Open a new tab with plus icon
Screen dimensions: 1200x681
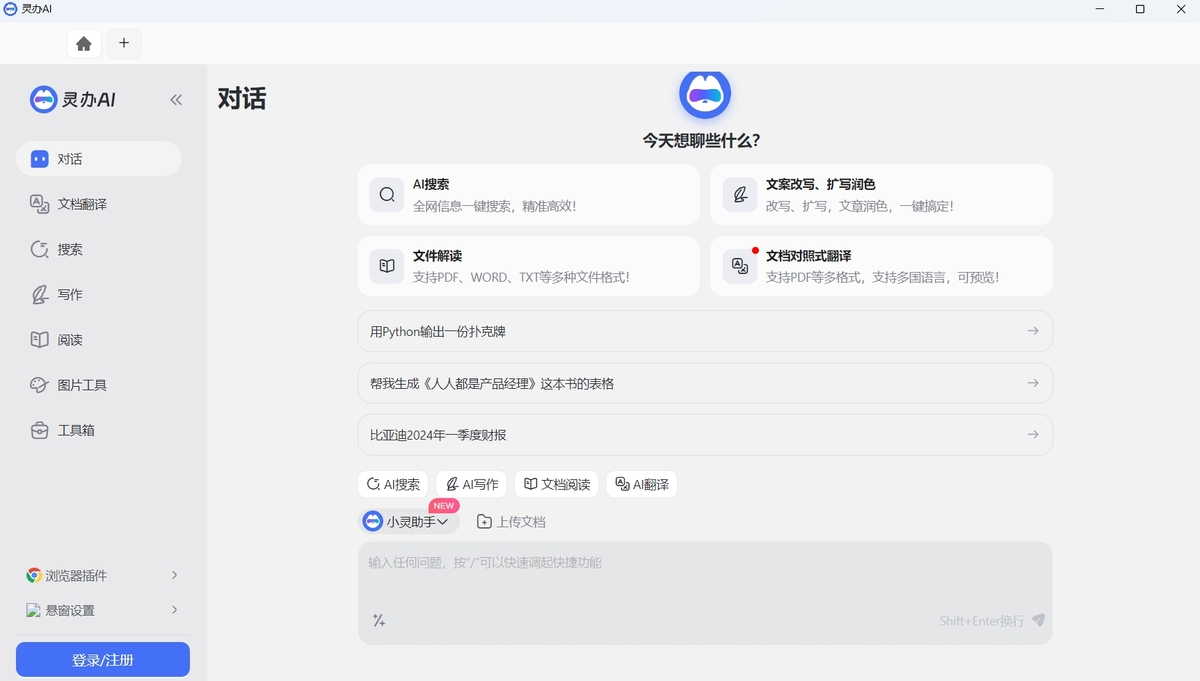pos(124,43)
